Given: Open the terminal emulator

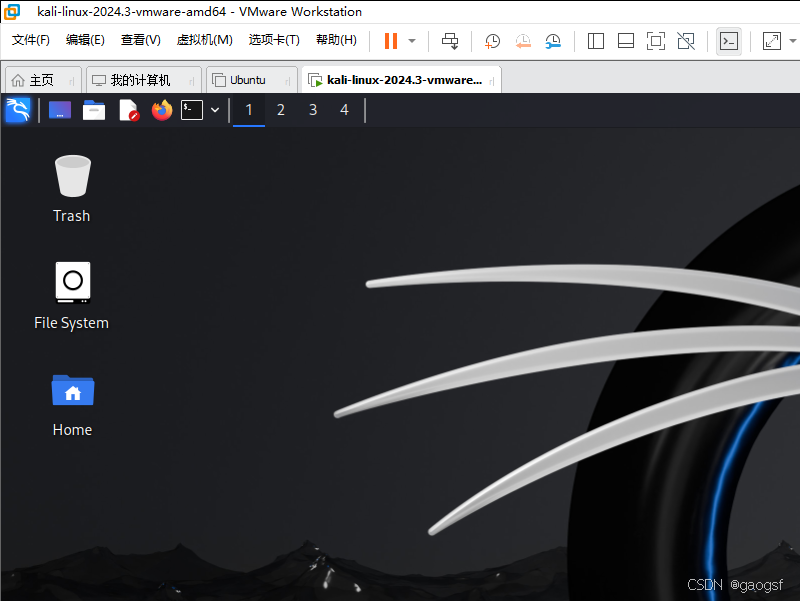Looking at the screenshot, I should 192,110.
